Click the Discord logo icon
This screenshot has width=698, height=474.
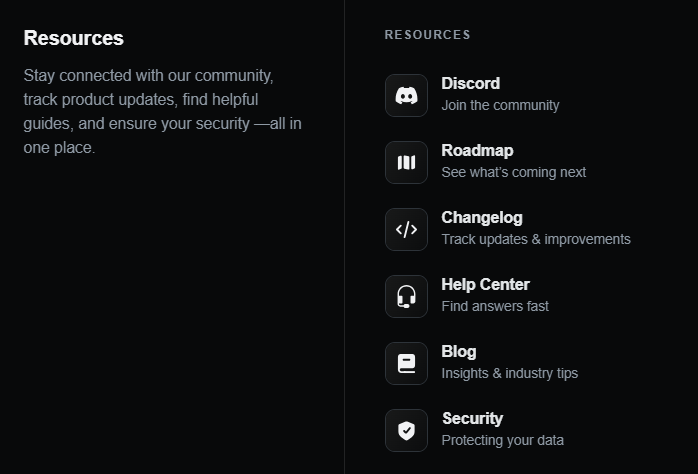pyautogui.click(x=406, y=96)
